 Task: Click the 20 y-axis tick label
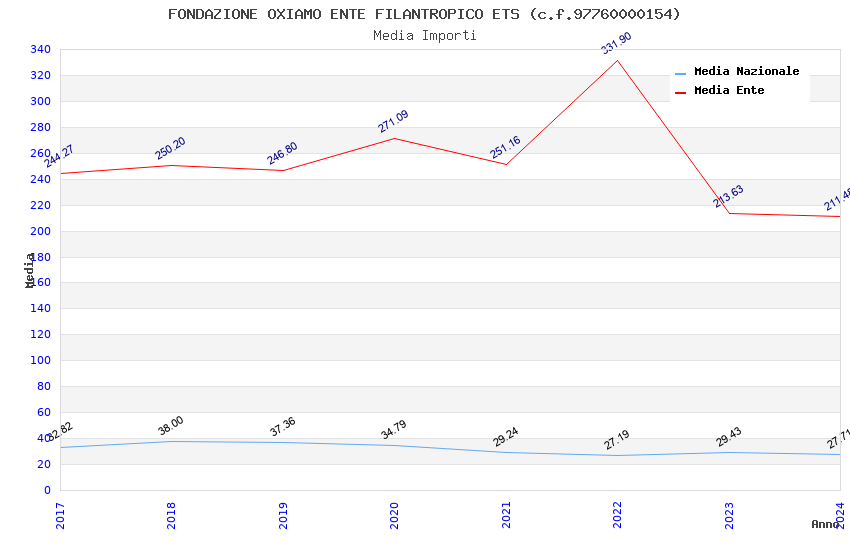coord(44,464)
